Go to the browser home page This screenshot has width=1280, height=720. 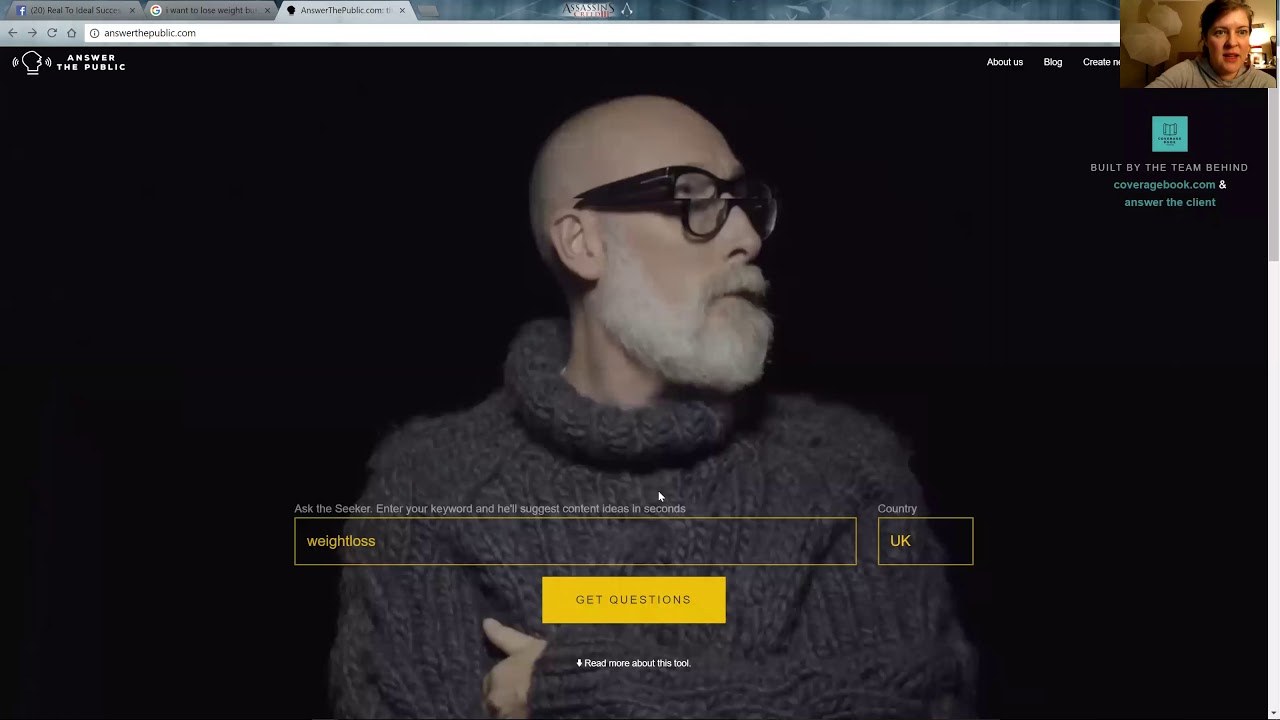(71, 33)
